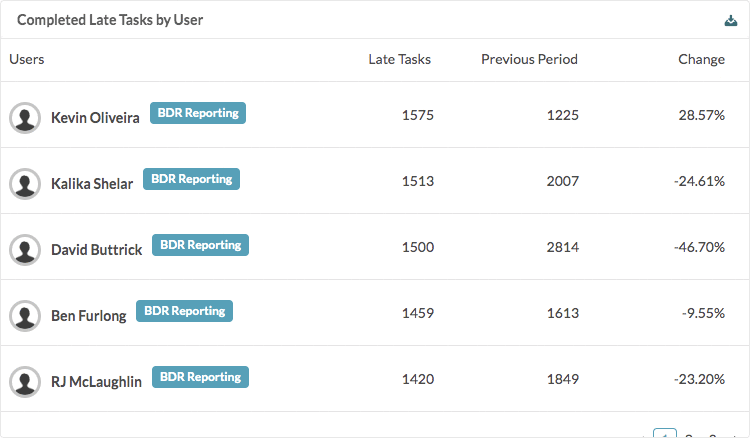This screenshot has height=438, width=750.
Task: Sort by the Late Tasks column header
Action: (x=399, y=59)
